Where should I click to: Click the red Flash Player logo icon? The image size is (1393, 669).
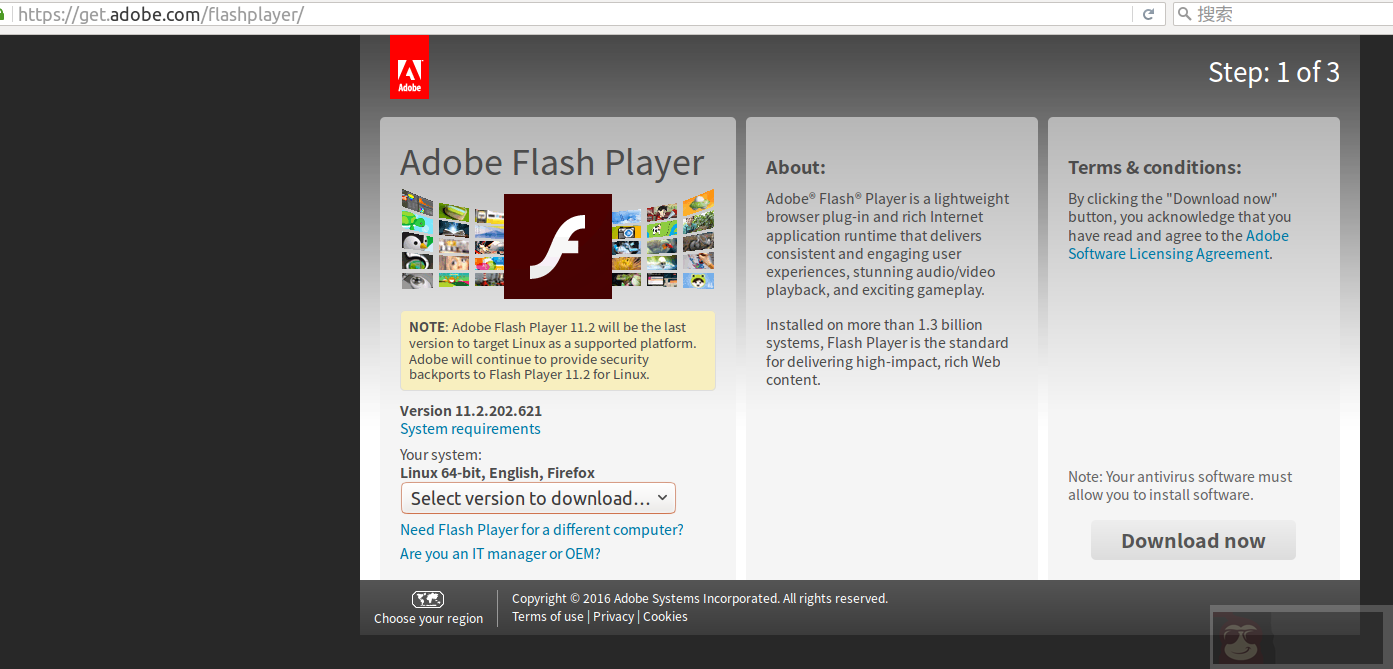click(557, 246)
